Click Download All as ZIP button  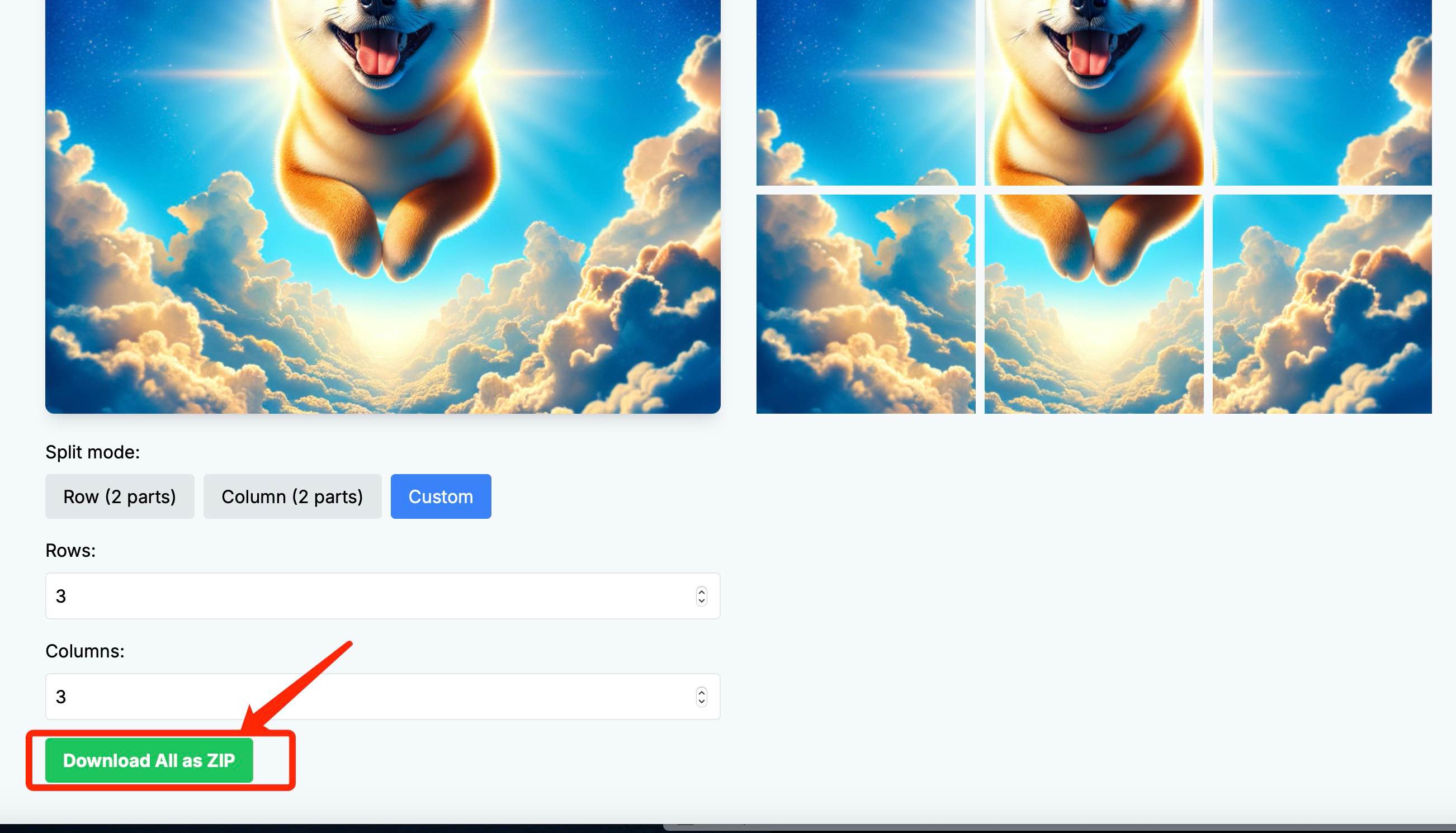click(x=149, y=760)
